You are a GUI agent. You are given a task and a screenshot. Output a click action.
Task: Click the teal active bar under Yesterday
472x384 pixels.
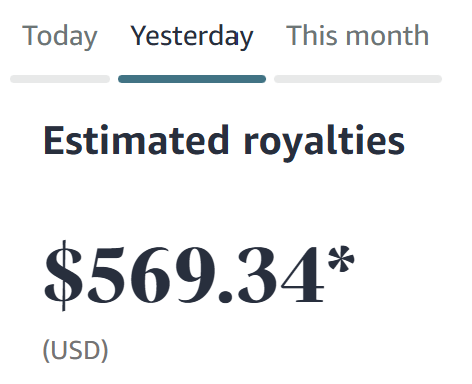coord(192,79)
